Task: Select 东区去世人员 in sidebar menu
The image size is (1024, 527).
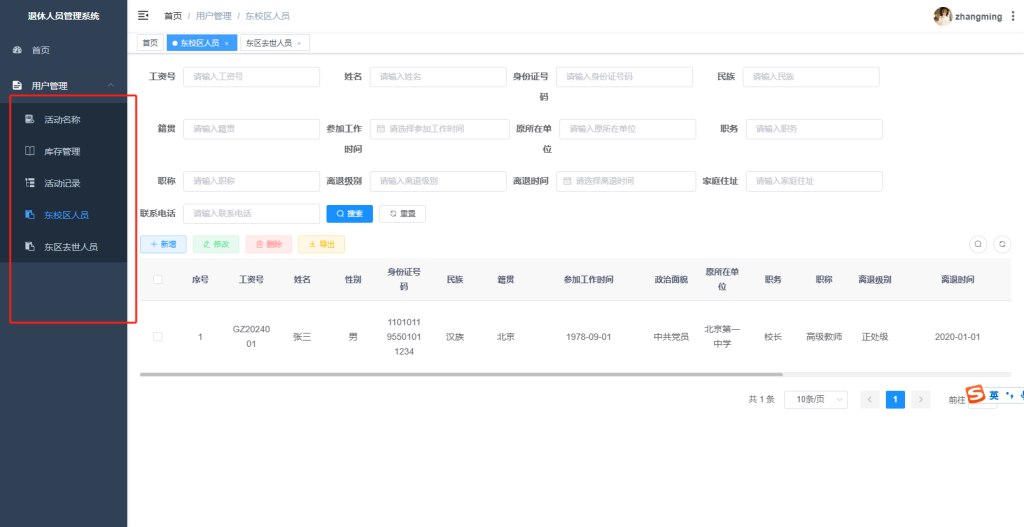Action: pos(70,246)
